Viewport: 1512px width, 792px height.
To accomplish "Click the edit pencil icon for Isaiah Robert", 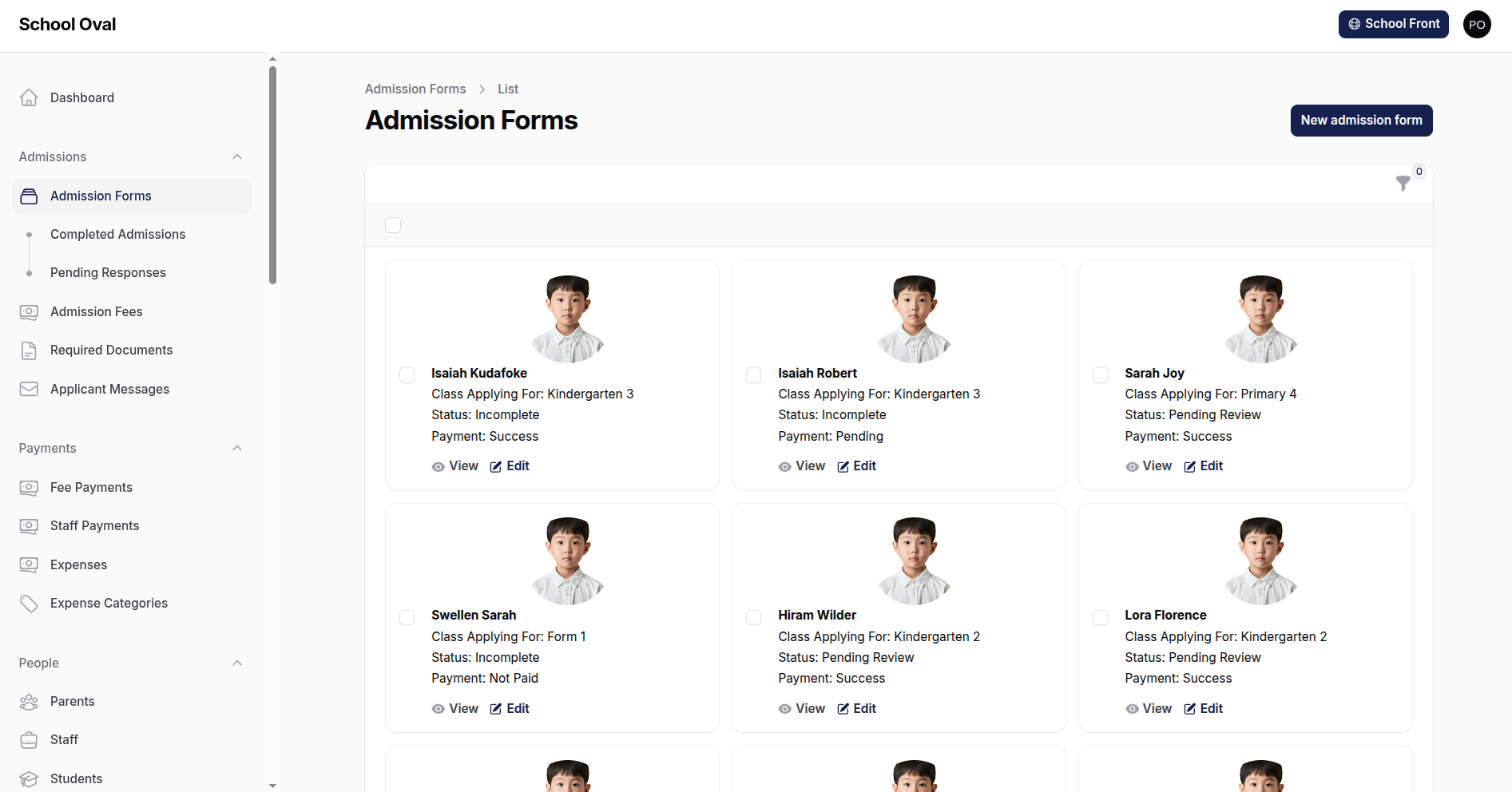I will coord(843,466).
